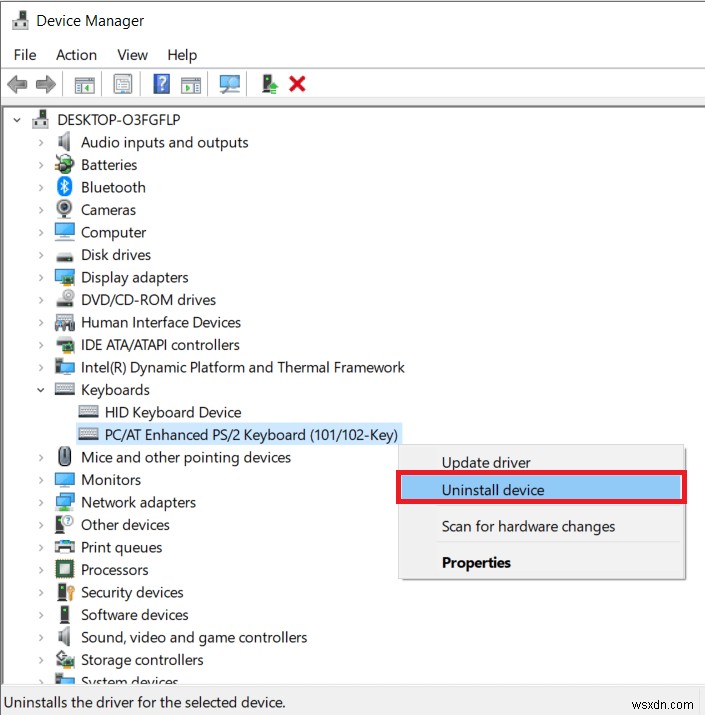Expand the Disk drives category

(41, 255)
